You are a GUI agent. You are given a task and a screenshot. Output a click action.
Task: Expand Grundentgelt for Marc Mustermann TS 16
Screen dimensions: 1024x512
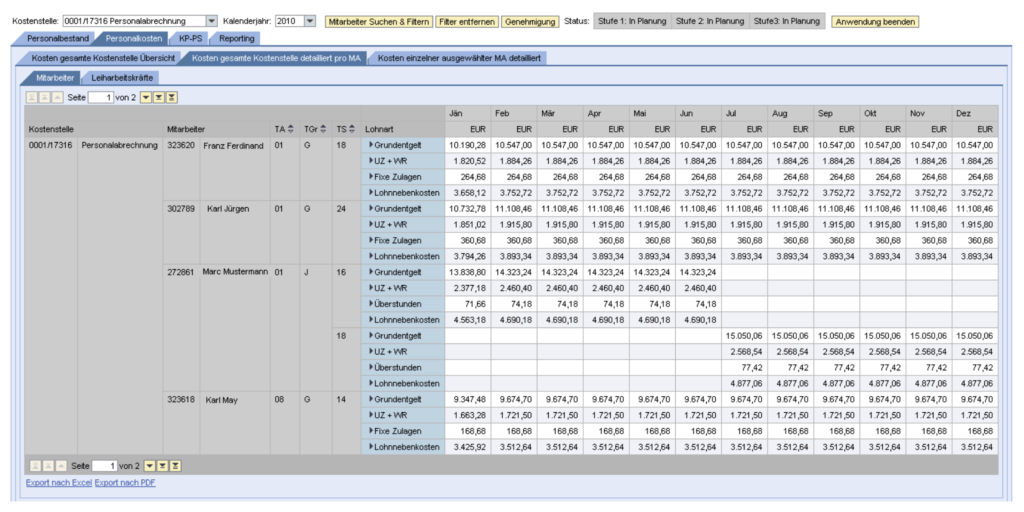371,272
